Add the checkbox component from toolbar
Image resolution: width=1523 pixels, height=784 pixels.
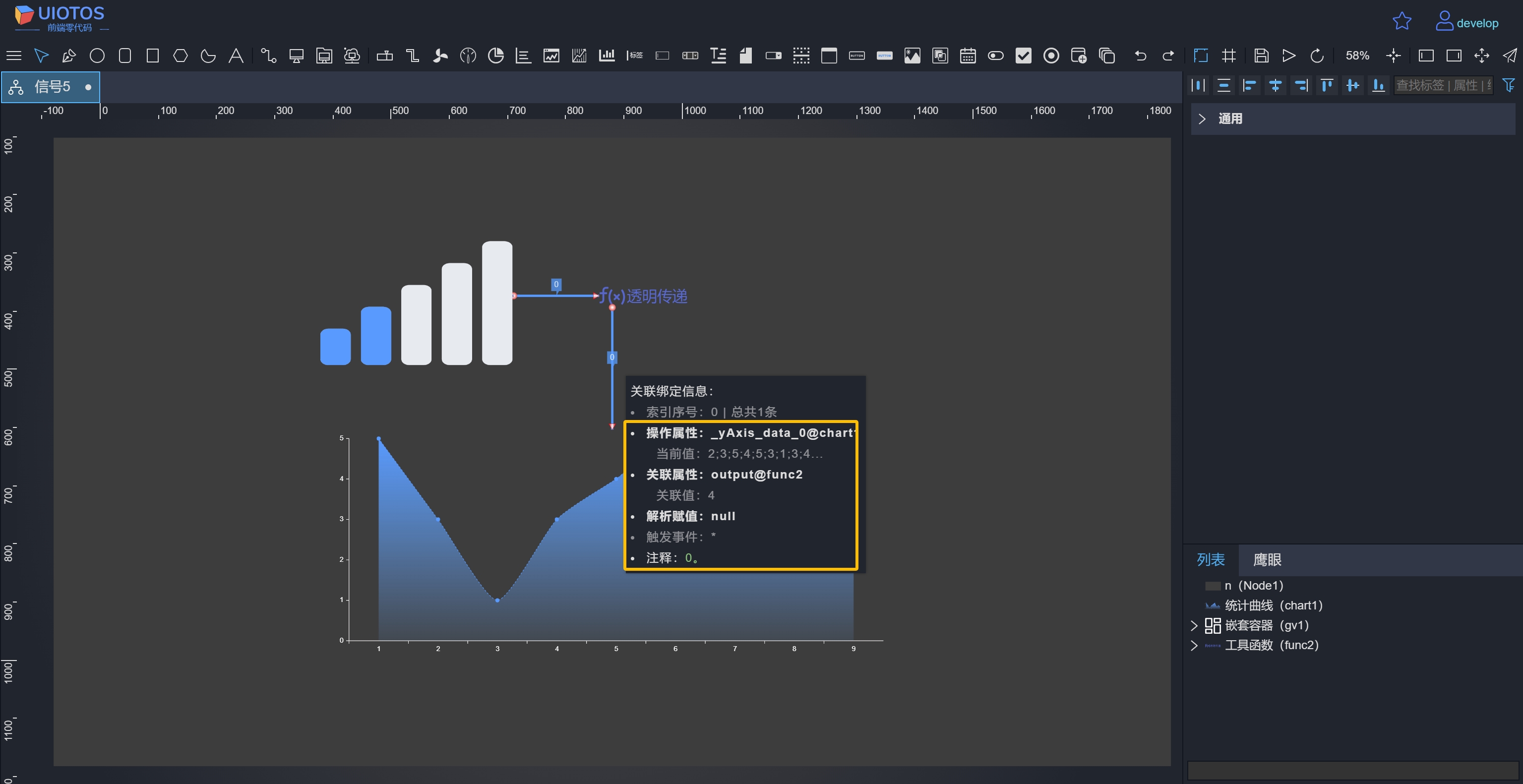(x=1024, y=56)
